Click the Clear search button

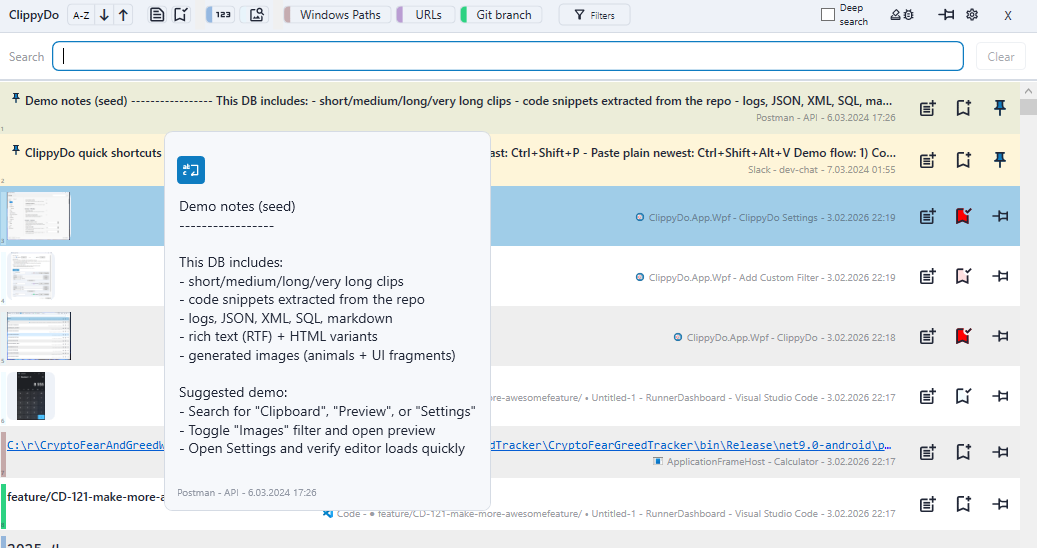click(1001, 57)
